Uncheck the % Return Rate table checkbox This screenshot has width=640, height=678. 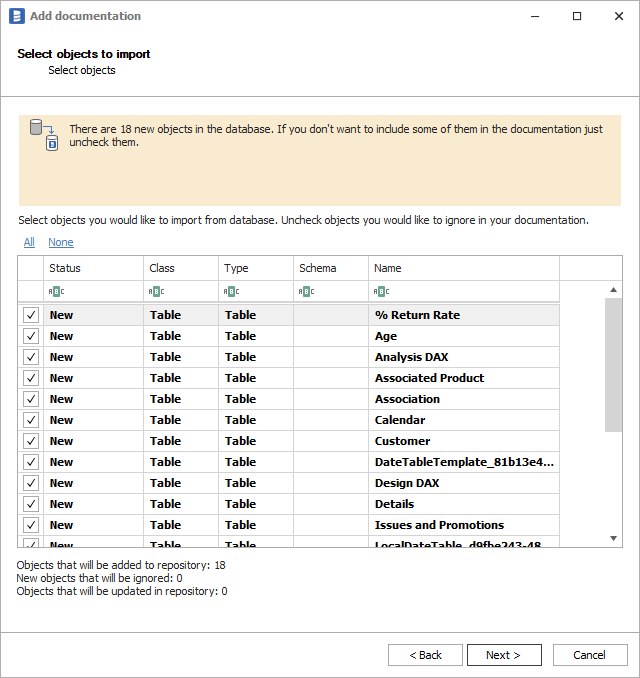point(31,315)
